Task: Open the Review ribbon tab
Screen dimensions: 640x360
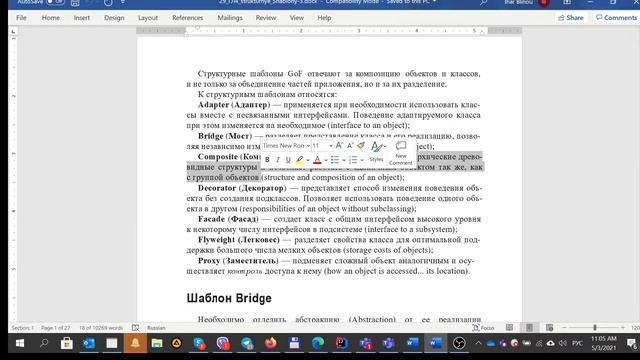Action: tap(266, 18)
